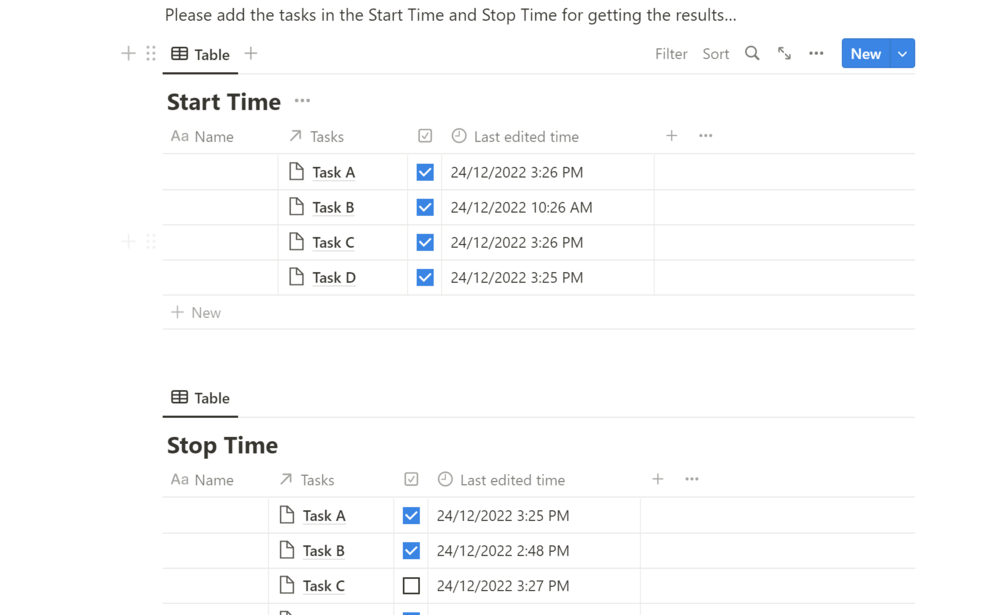The image size is (1005, 615).
Task: Open database as full page (expand arrows)
Action: click(x=784, y=54)
